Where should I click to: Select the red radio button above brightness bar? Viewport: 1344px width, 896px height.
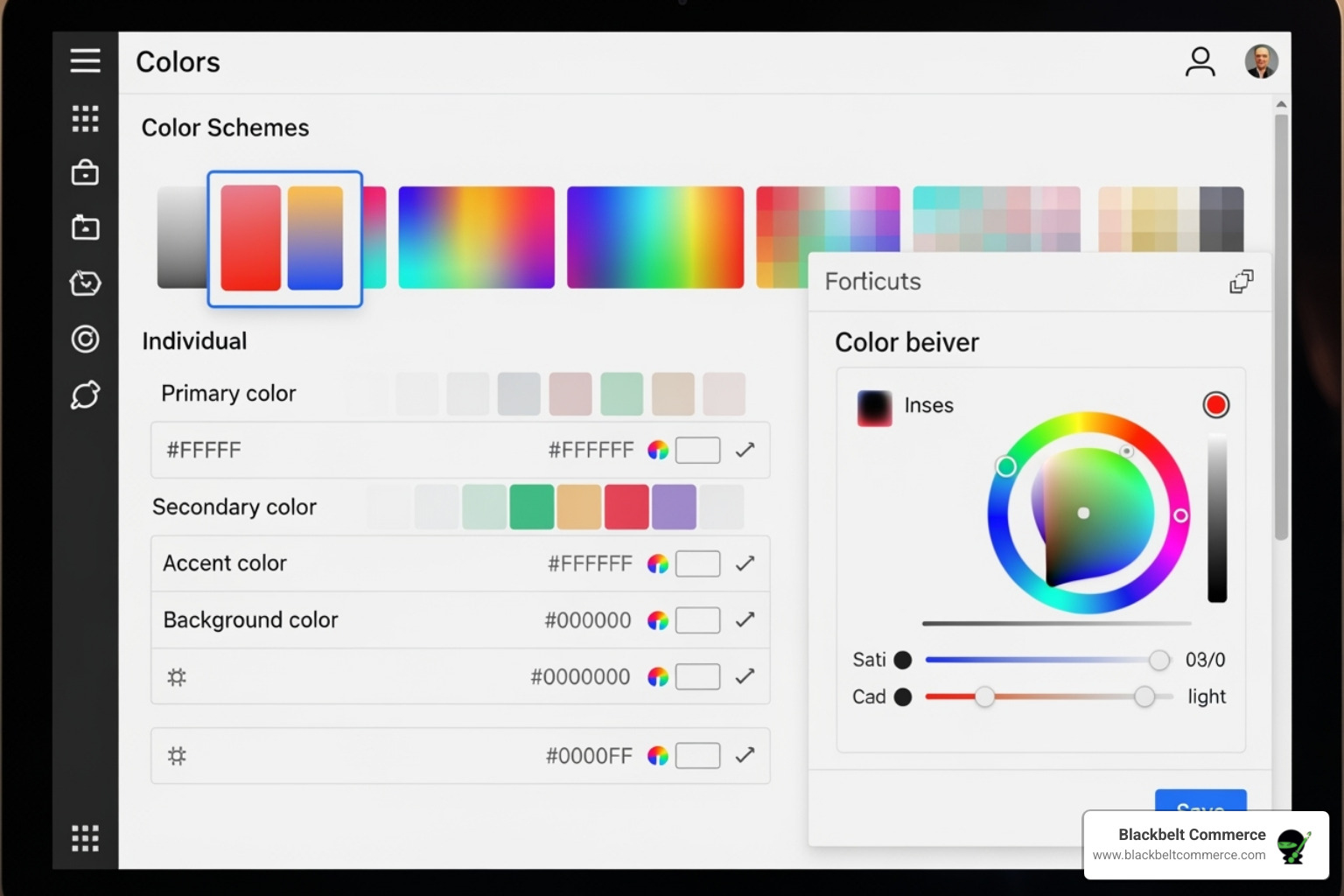tap(1216, 404)
